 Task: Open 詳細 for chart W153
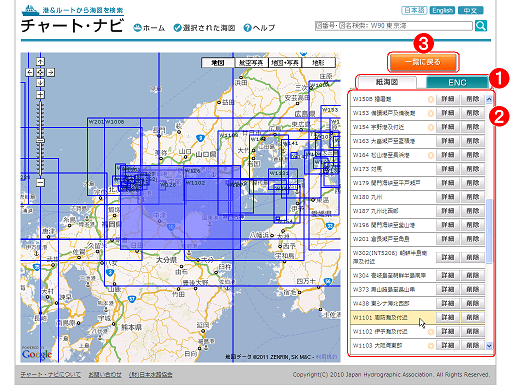click(x=448, y=113)
